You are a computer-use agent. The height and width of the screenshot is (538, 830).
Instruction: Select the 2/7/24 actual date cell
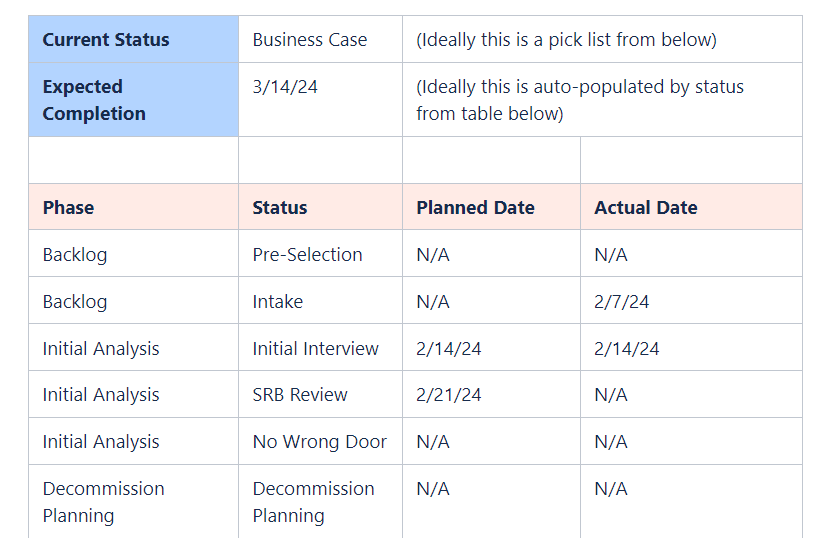tap(691, 300)
